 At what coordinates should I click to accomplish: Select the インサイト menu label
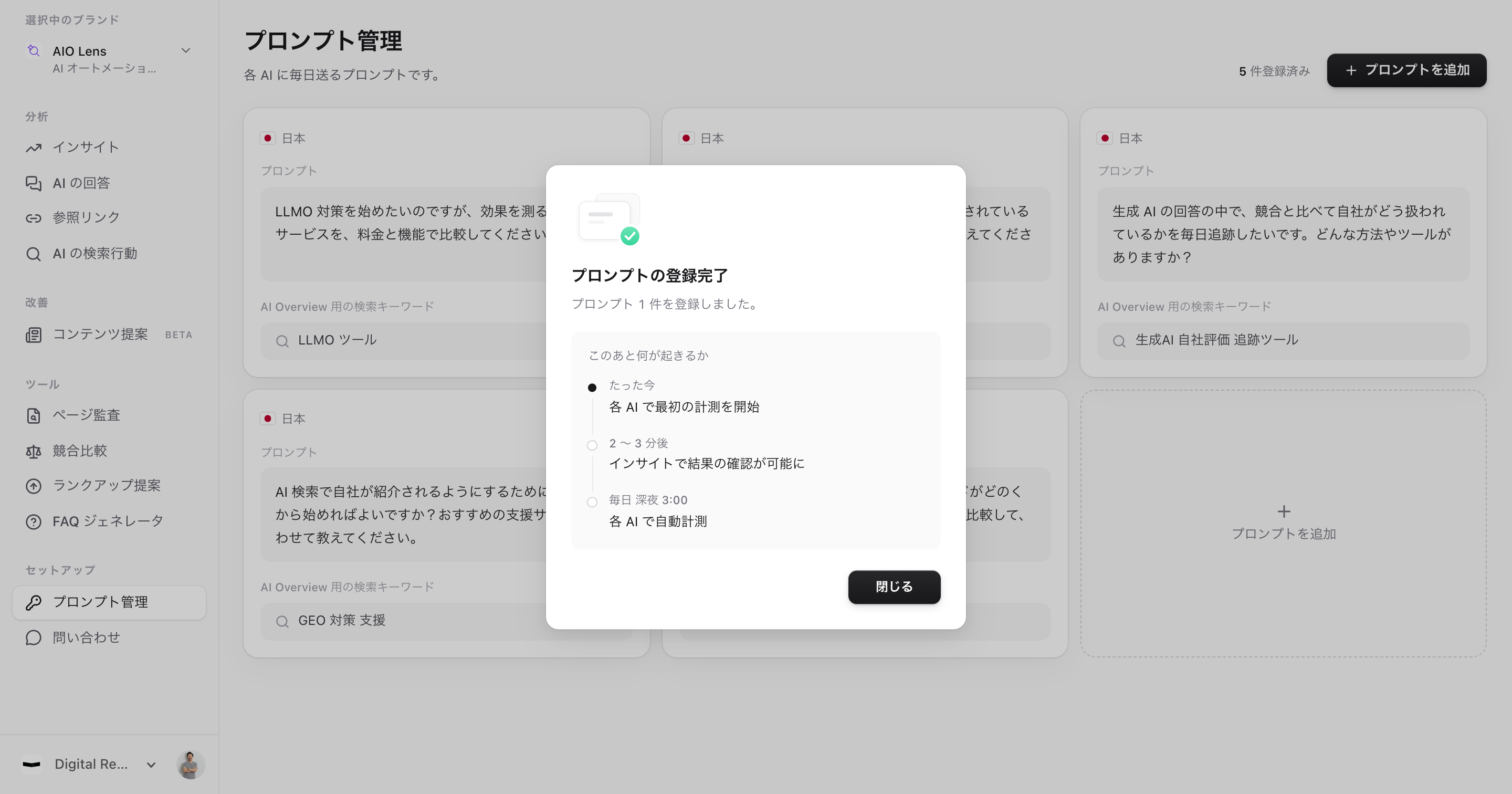tap(86, 147)
